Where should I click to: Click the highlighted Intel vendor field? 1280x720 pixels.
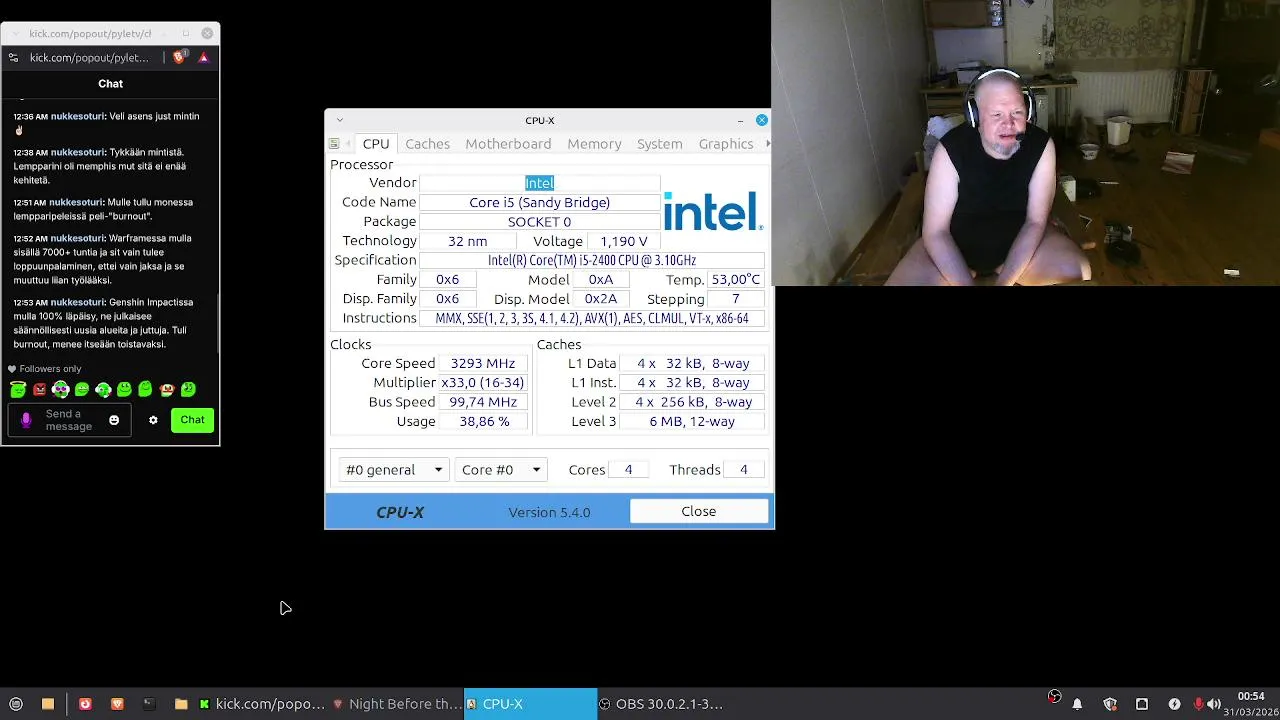coord(539,183)
